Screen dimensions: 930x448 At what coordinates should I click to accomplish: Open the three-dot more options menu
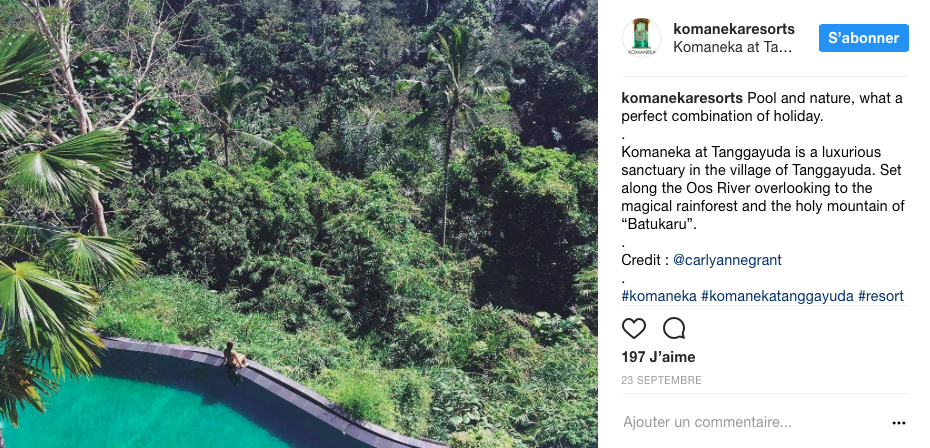point(898,423)
